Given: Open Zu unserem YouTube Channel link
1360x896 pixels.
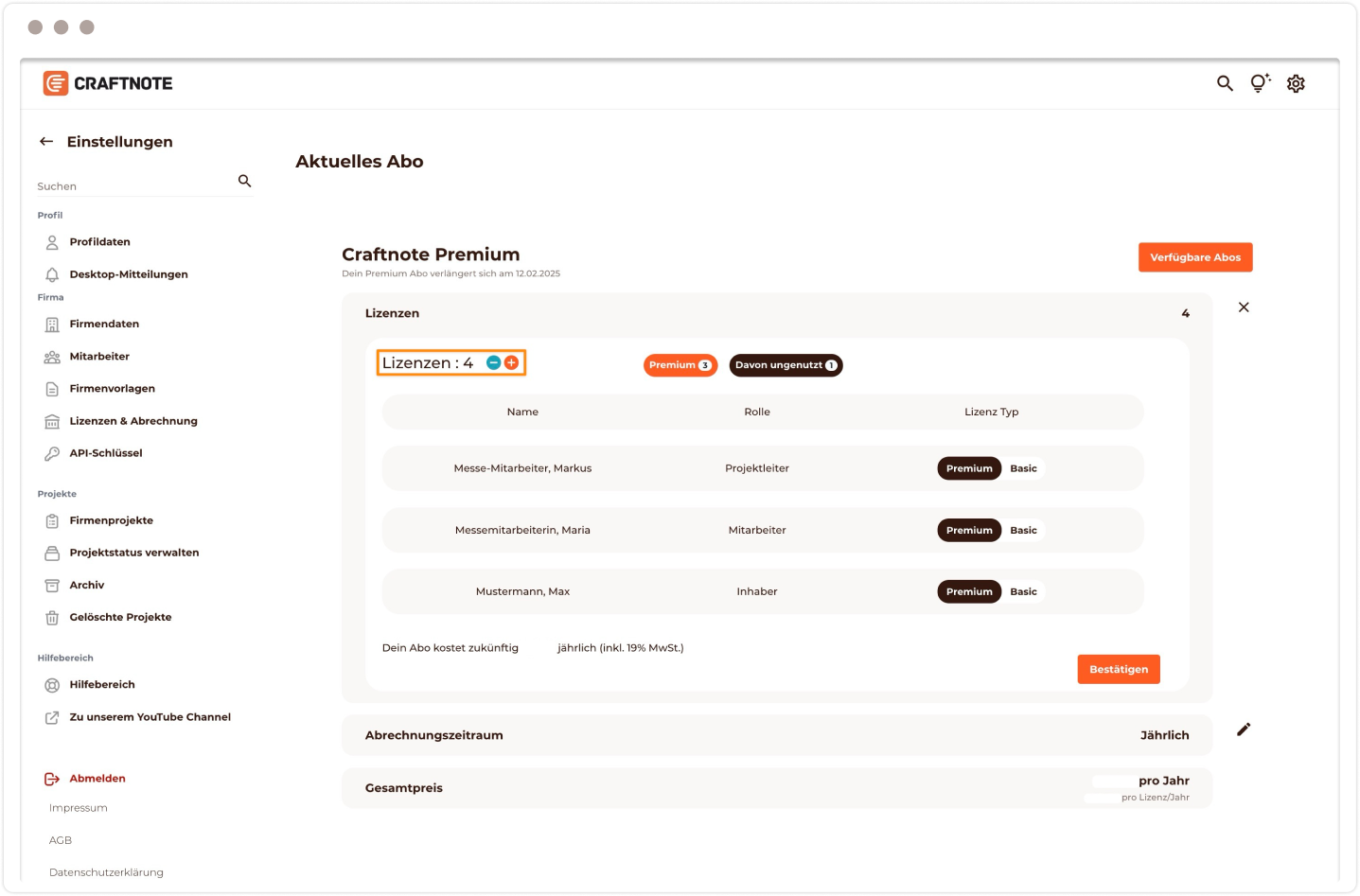Looking at the screenshot, I should click(x=150, y=717).
